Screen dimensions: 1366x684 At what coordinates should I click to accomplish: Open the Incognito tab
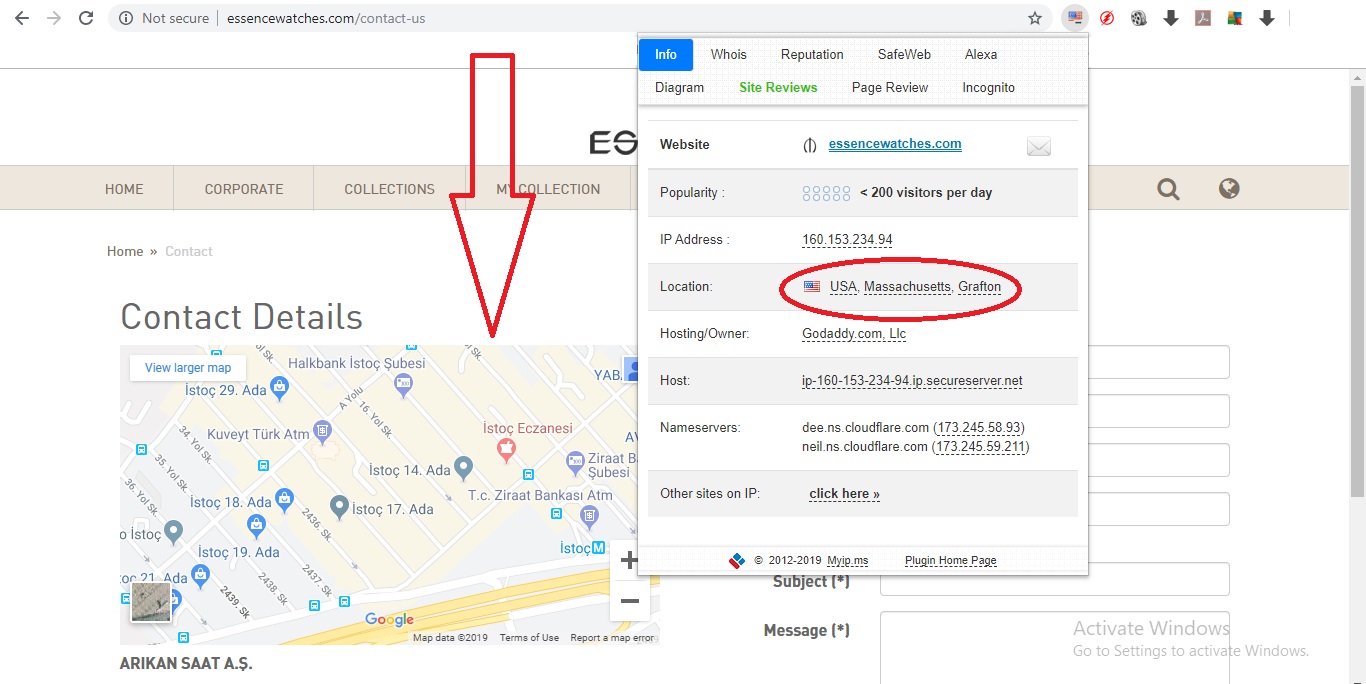click(988, 87)
